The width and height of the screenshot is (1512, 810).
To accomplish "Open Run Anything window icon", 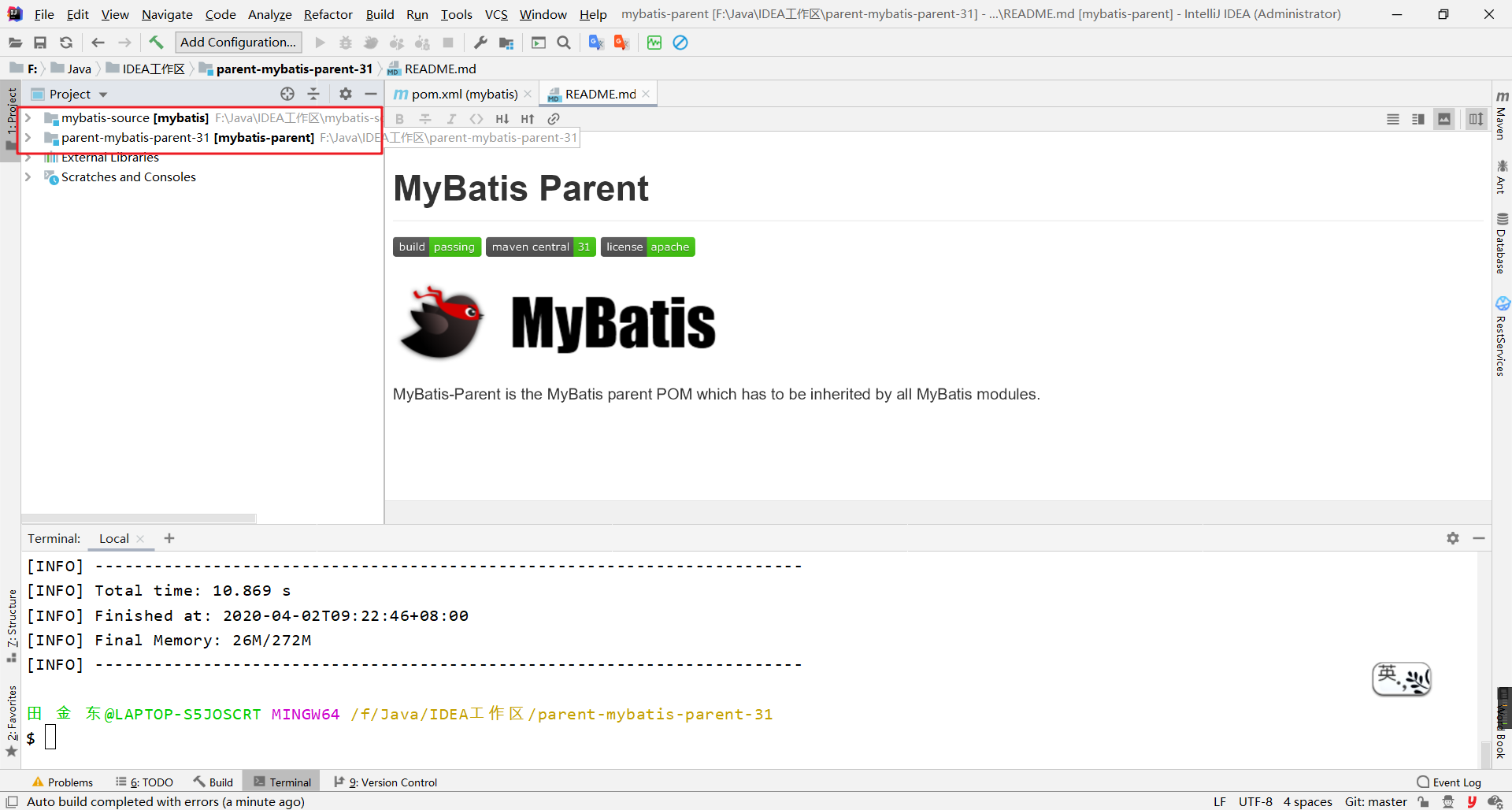I will pos(539,43).
